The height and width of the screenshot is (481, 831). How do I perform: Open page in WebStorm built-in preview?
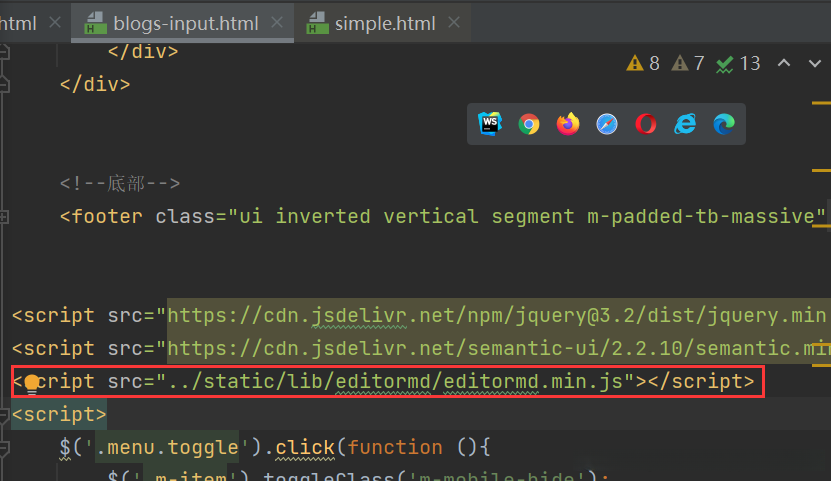490,124
